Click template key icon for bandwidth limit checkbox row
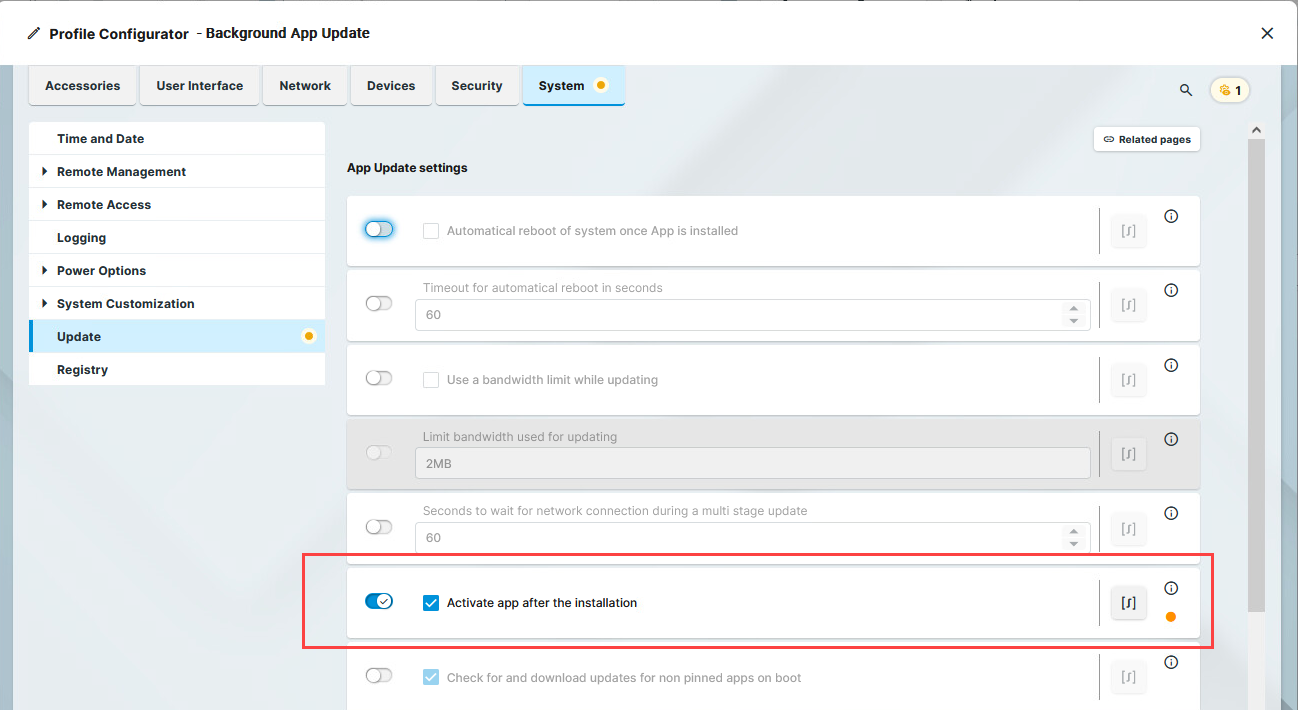The image size is (1298, 710). pyautogui.click(x=1128, y=380)
